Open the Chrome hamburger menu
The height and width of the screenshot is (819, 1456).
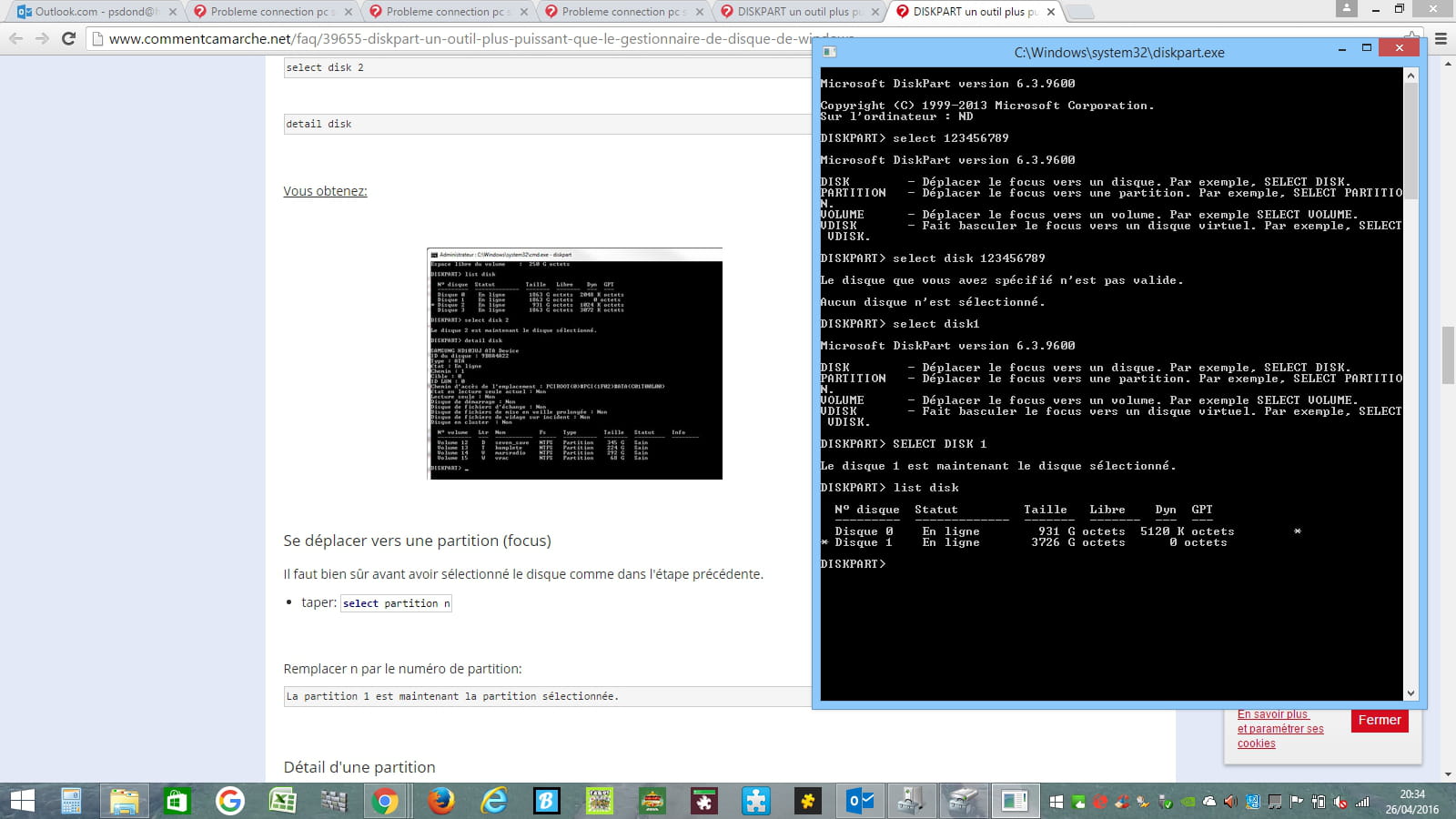coord(1441,38)
